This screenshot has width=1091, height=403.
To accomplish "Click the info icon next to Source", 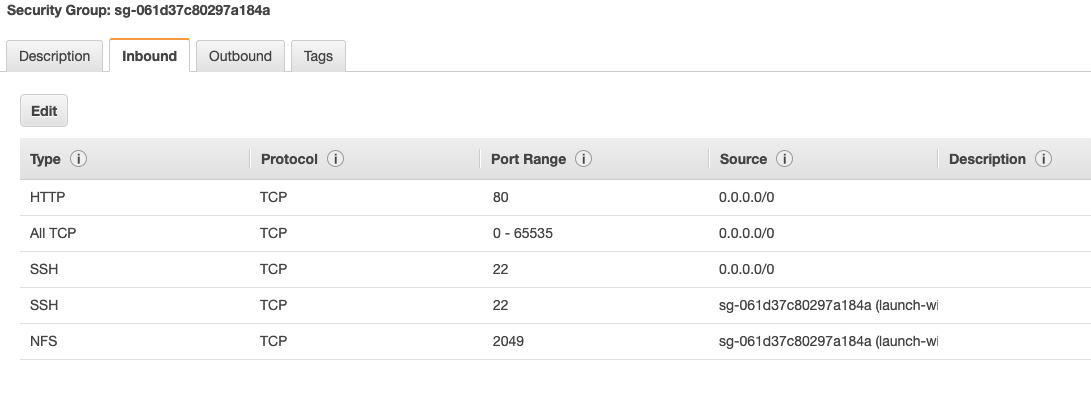I will (x=785, y=160).
